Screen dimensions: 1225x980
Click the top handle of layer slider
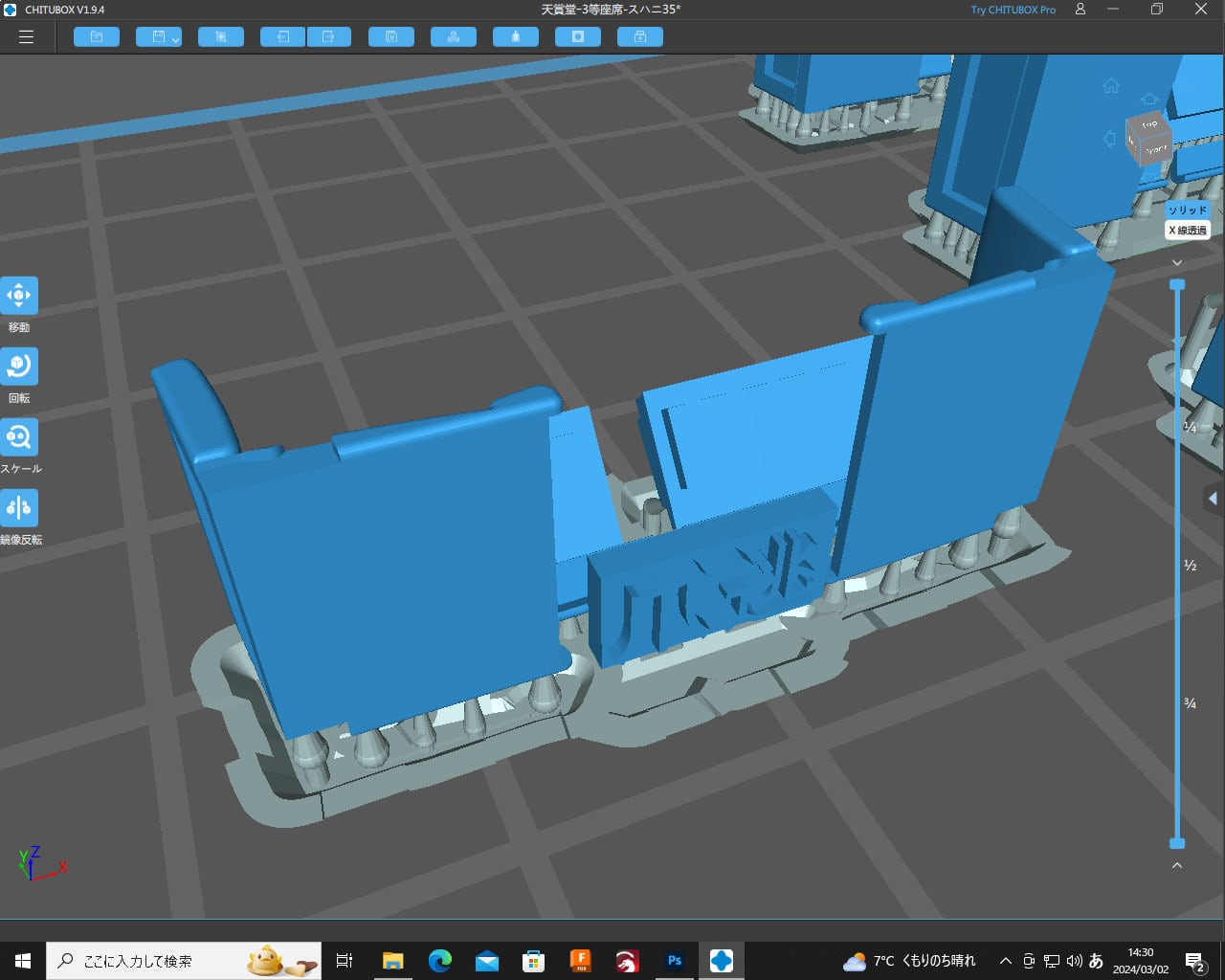tap(1177, 285)
